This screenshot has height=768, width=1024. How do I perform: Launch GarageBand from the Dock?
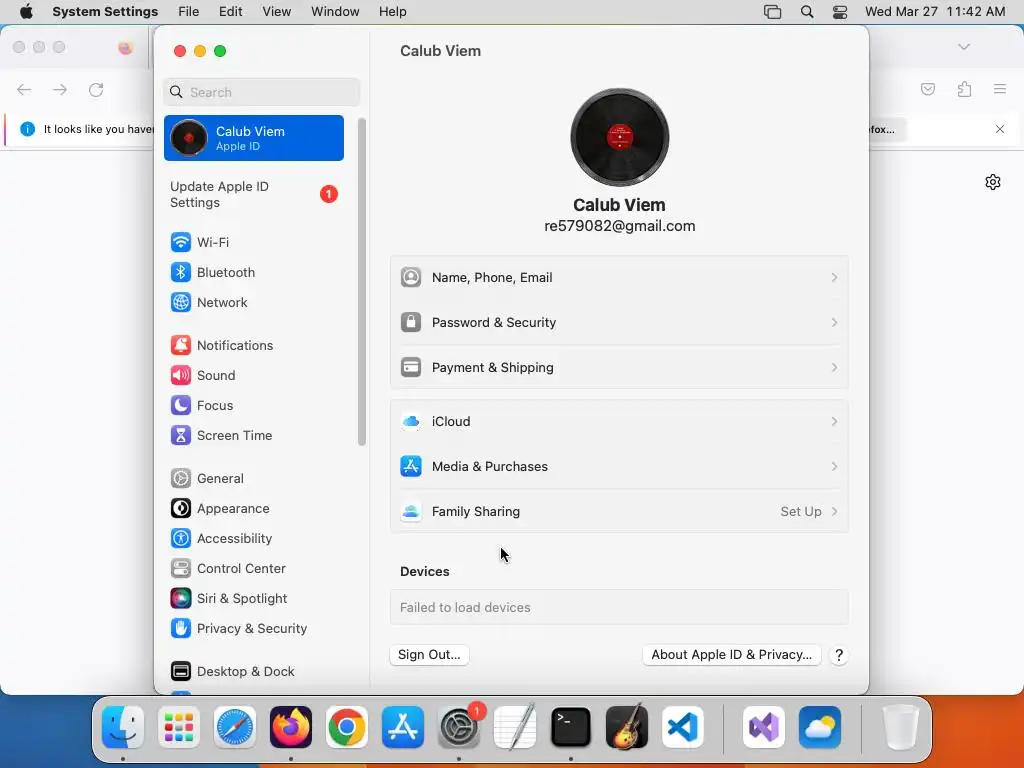click(627, 727)
